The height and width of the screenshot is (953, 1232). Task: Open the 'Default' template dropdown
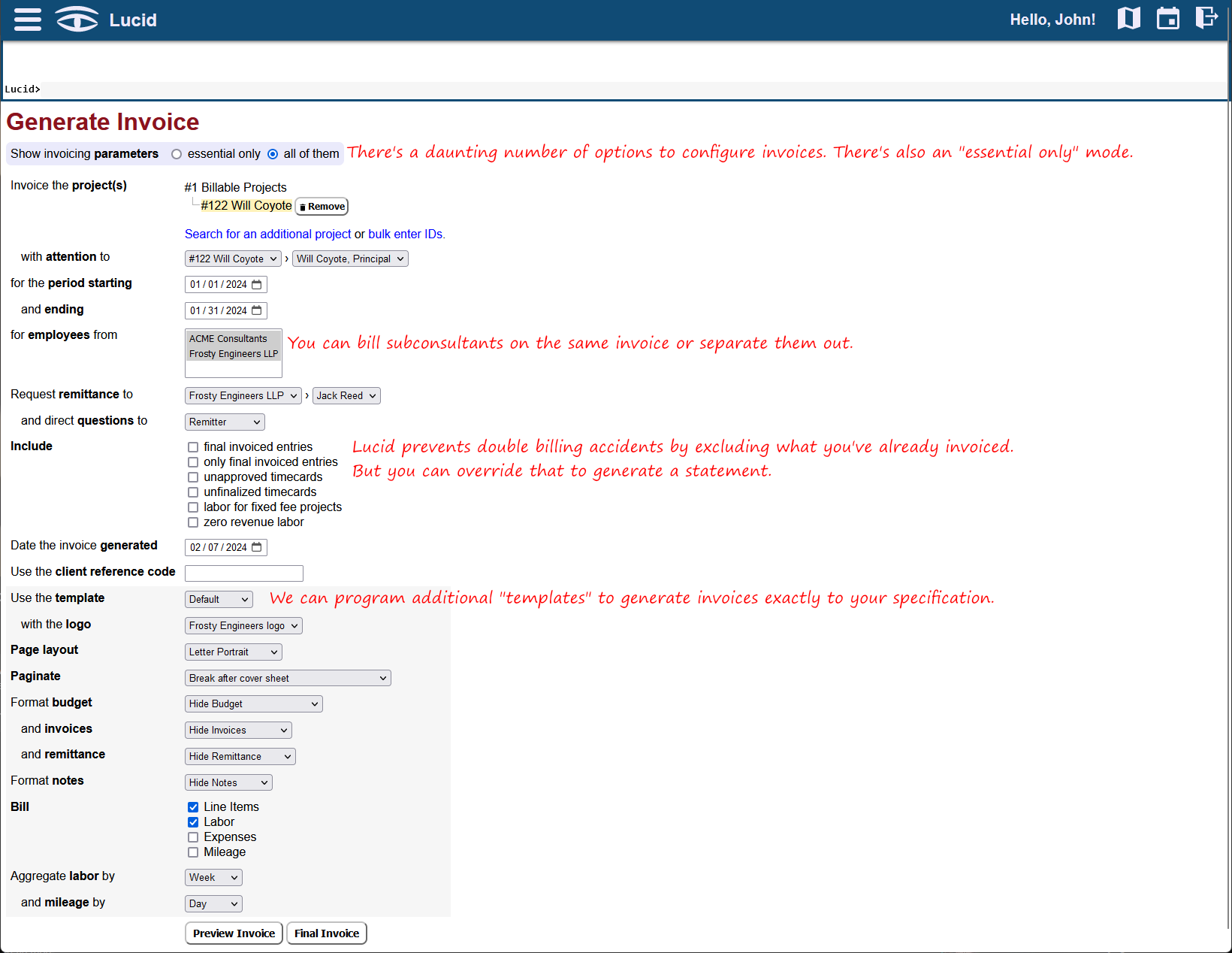click(x=219, y=599)
